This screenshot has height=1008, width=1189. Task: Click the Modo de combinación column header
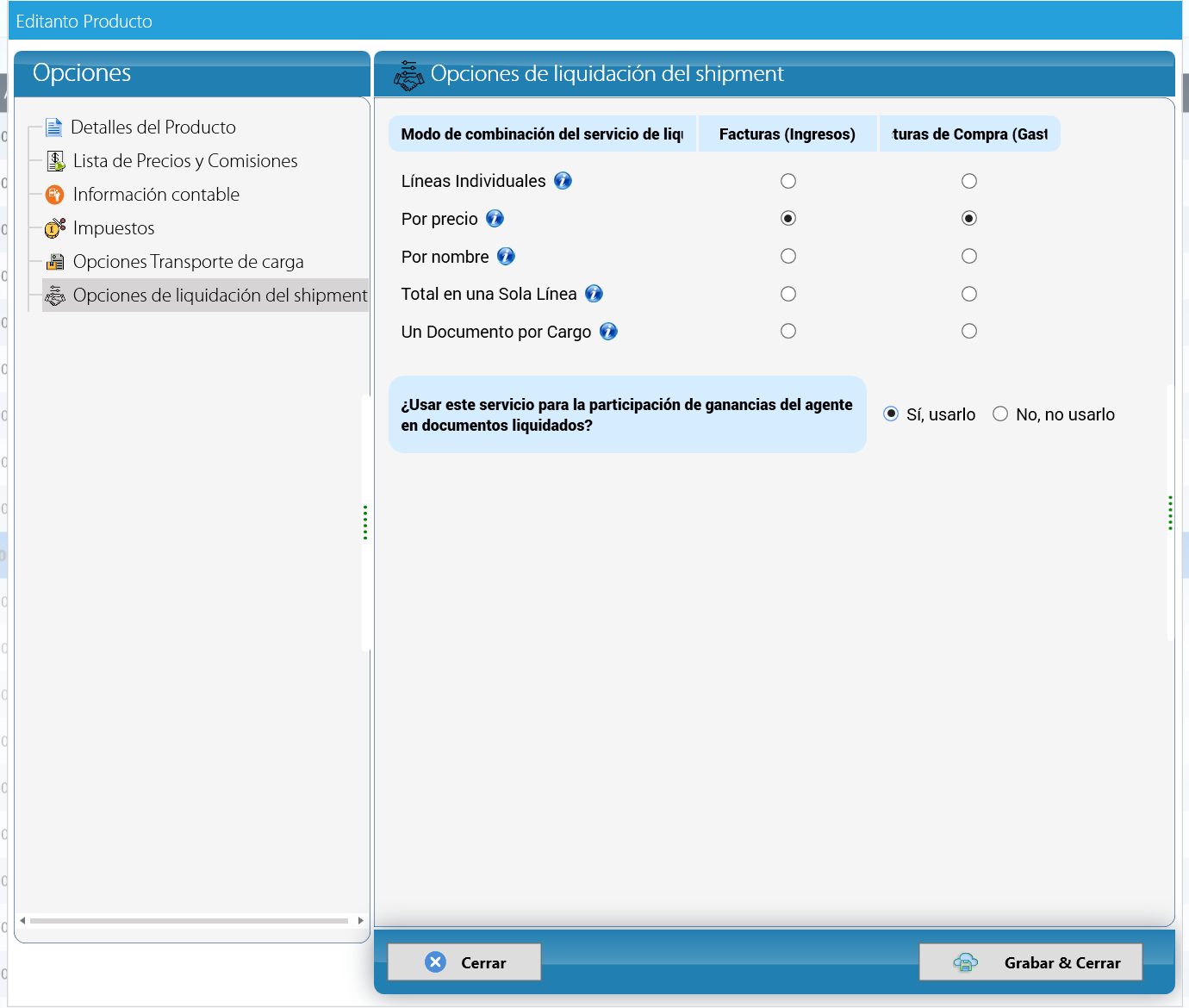542,134
